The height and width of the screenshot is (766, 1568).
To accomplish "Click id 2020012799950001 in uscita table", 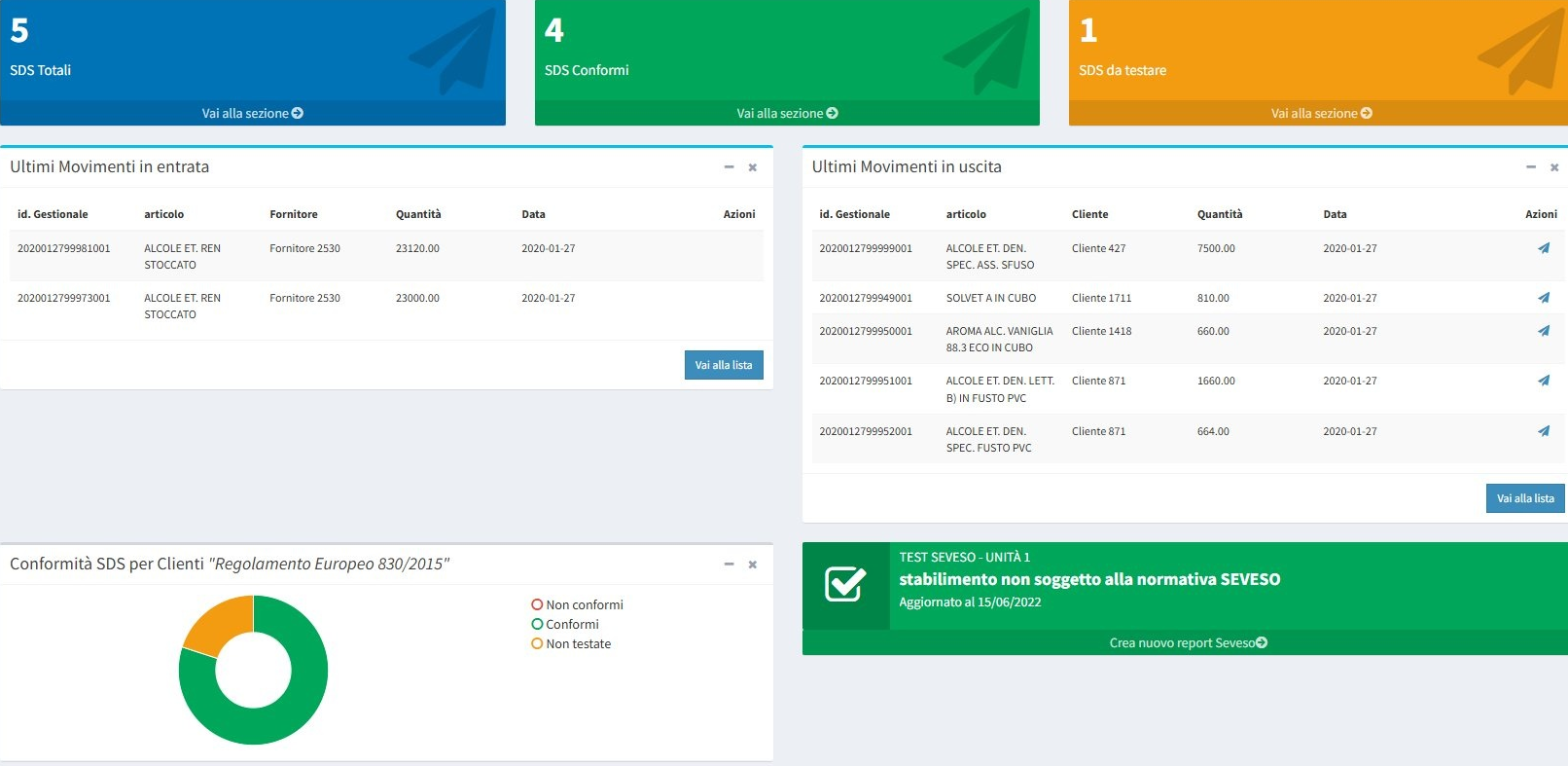I will pyautogui.click(x=866, y=331).
